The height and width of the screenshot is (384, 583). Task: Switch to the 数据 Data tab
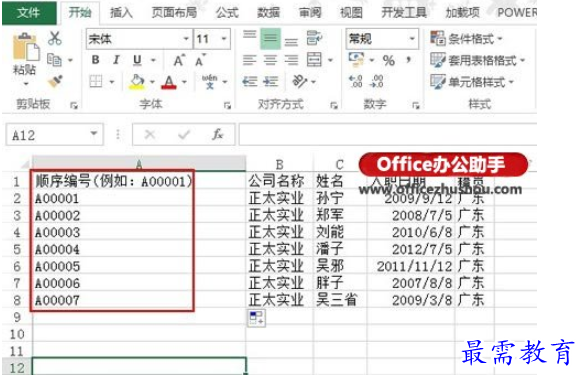click(268, 13)
